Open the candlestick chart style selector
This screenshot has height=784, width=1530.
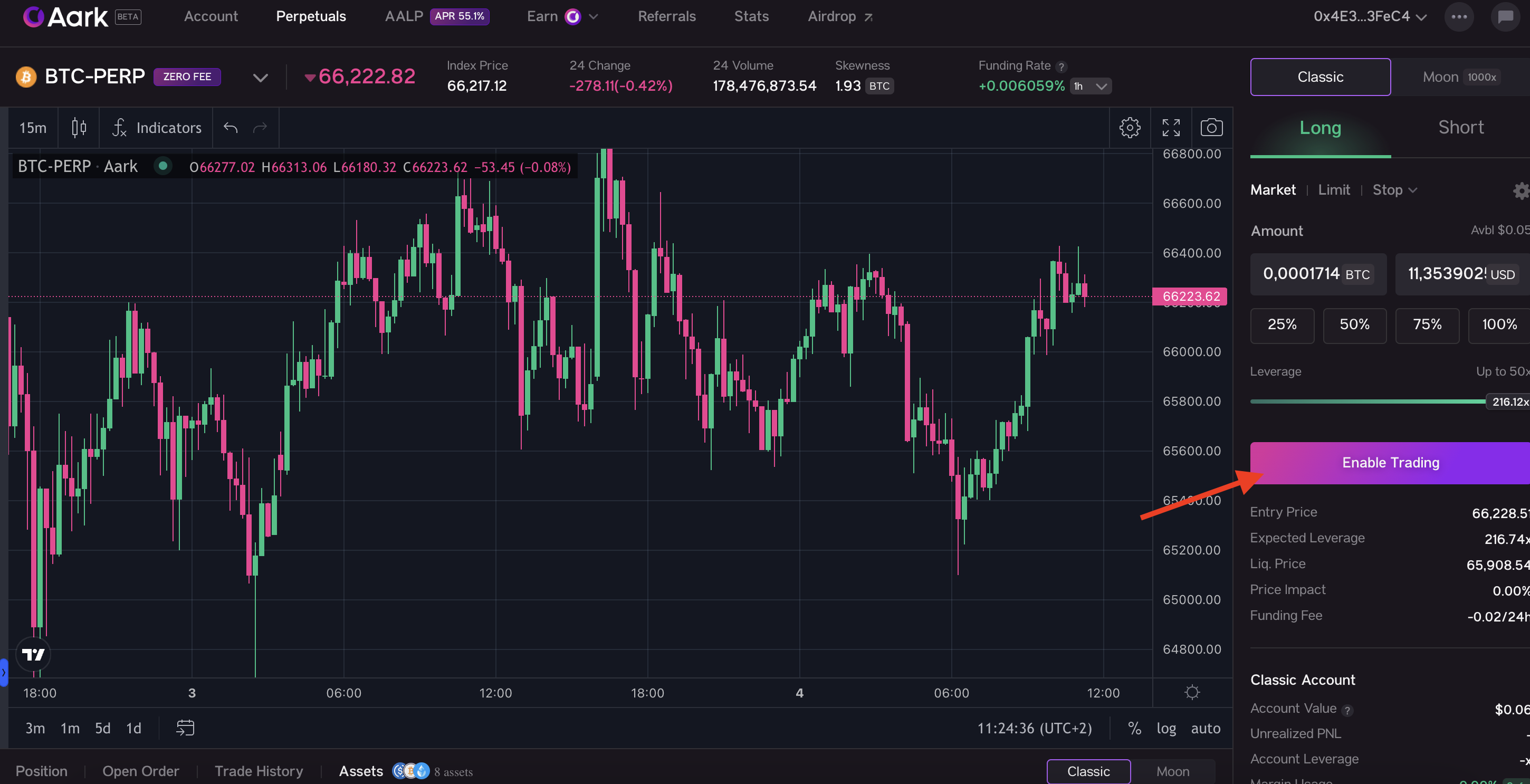click(x=79, y=128)
